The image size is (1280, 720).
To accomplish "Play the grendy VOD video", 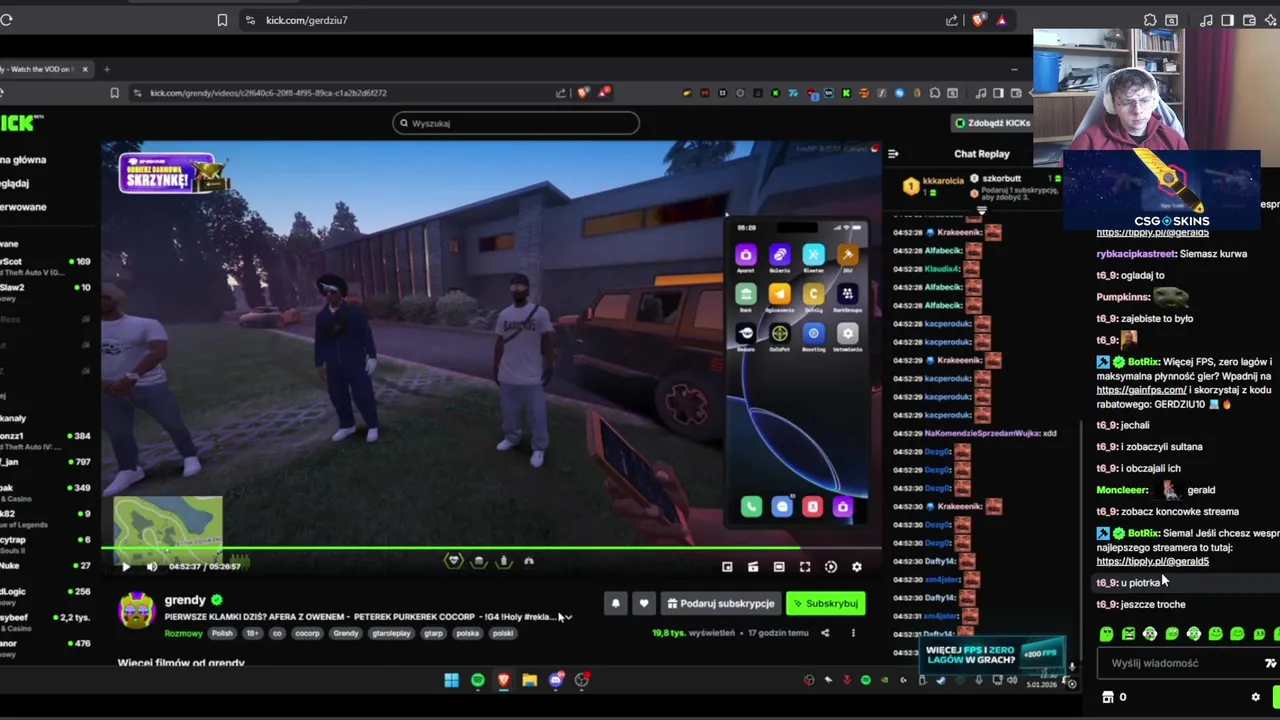I will click(x=126, y=567).
